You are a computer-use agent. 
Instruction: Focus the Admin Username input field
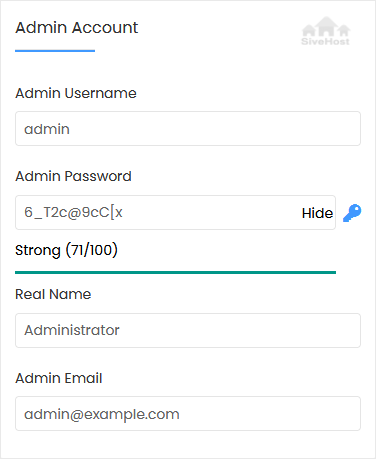click(188, 129)
